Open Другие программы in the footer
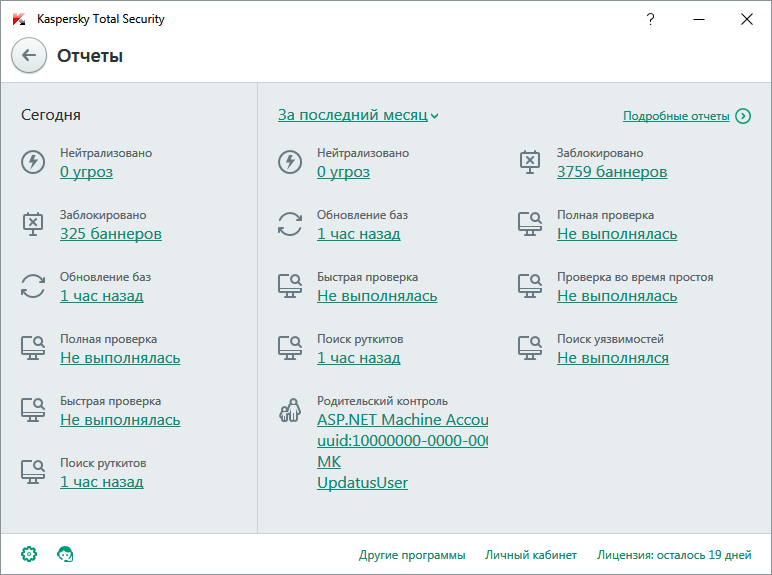772x575 pixels. 412,555
